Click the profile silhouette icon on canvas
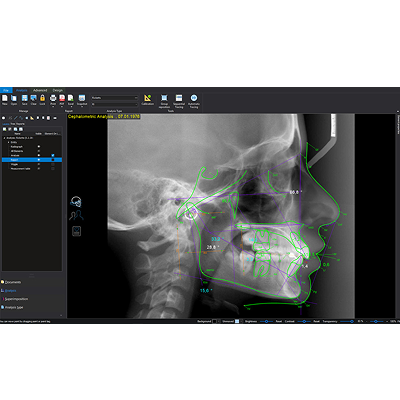This screenshot has height=400, width=400. [x=76, y=215]
